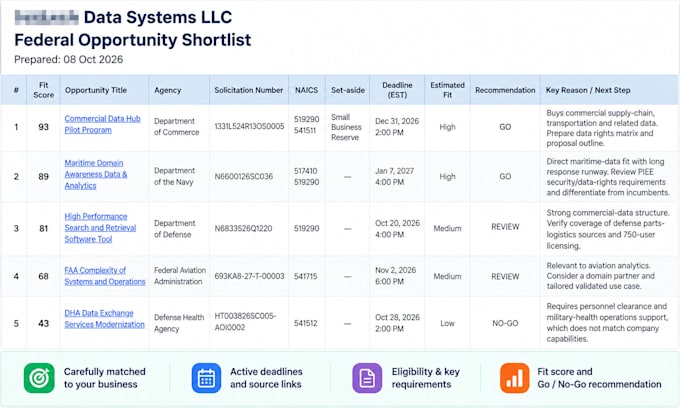
Task: Click Small Business Reserve set-aside cell
Action: [x=346, y=127]
